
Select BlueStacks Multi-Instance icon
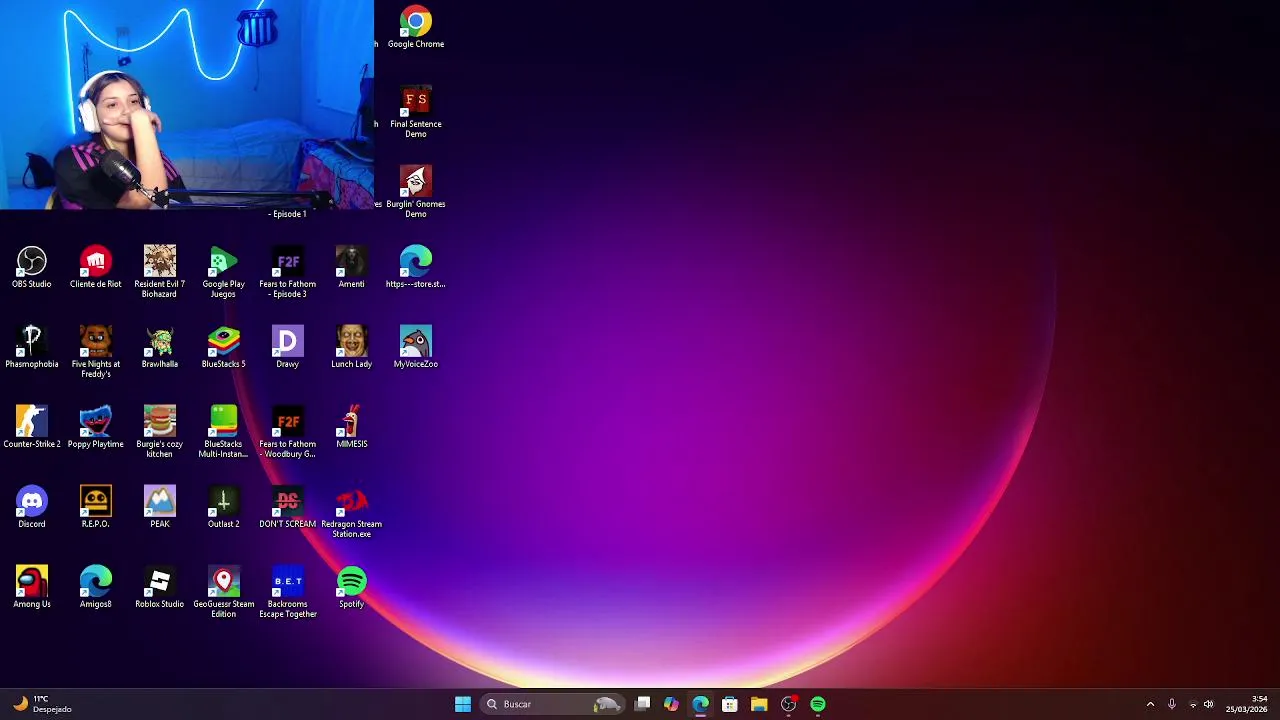[x=224, y=432]
